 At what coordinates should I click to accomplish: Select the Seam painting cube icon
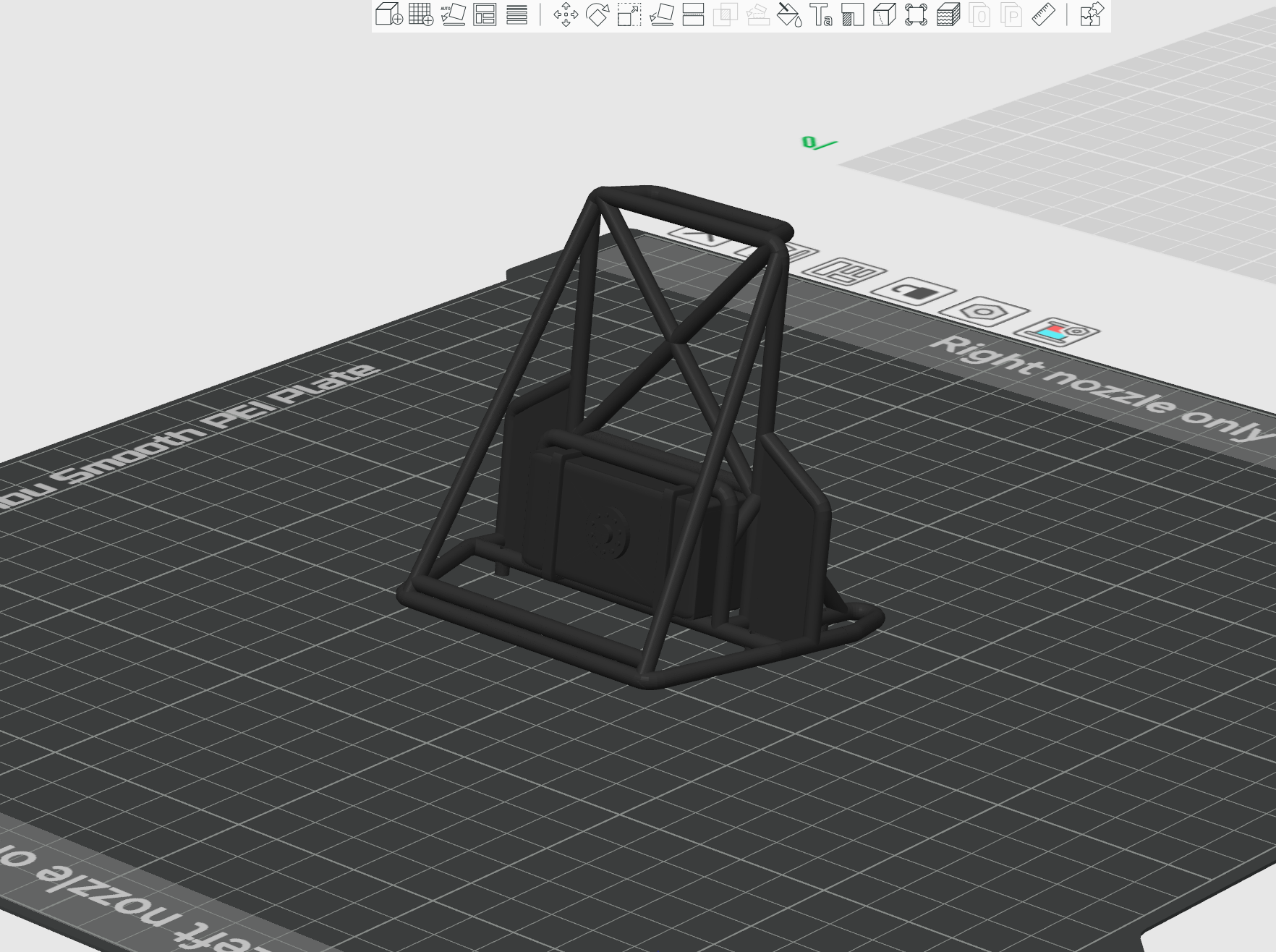coord(884,14)
